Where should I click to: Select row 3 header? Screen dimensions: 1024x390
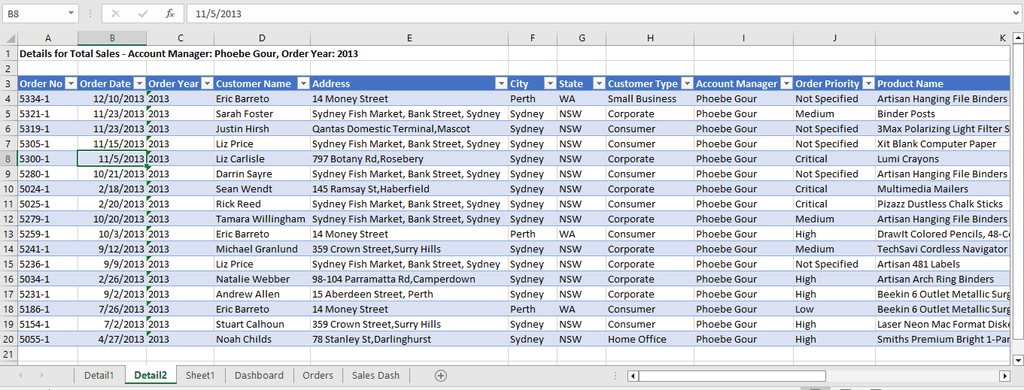point(8,84)
